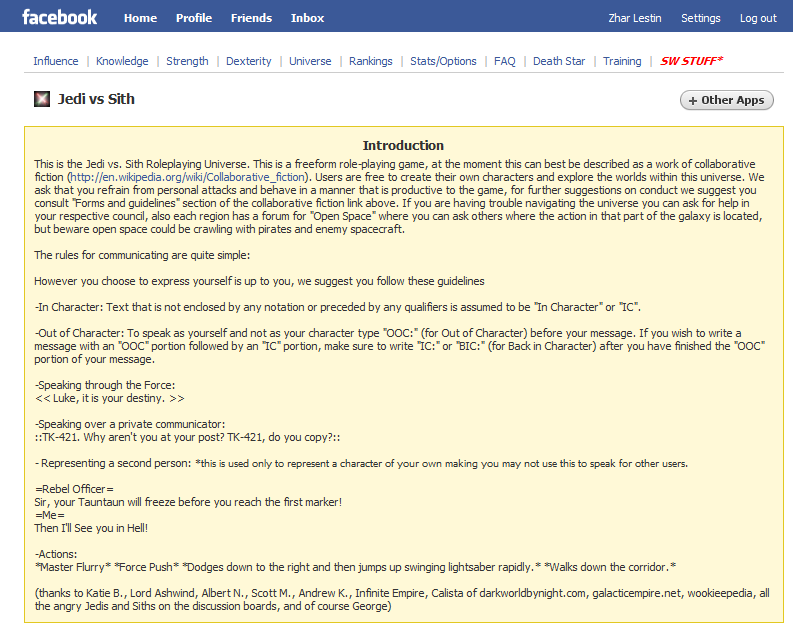Image resolution: width=793 pixels, height=639 pixels.
Task: Click the "::TK-421. Why aren't you" line
Action: coord(188,437)
